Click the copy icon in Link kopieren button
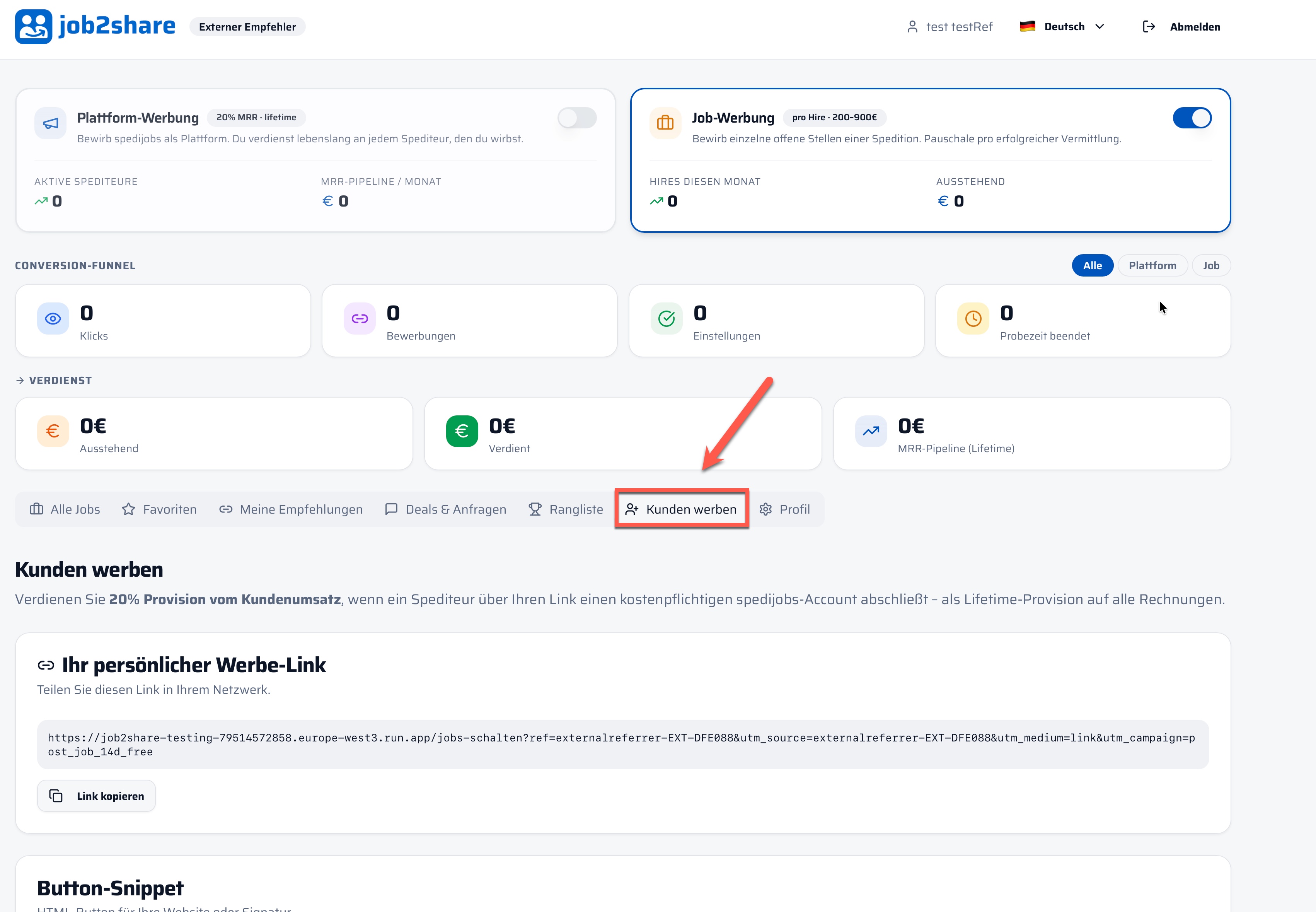Viewport: 1316px width, 912px height. click(56, 796)
